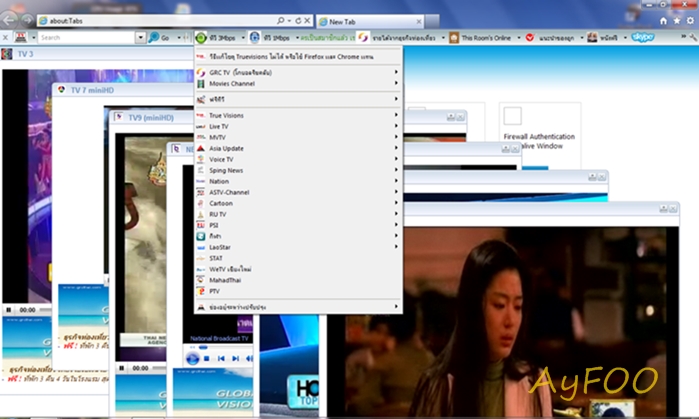
Task: Choose Live TV from the menu
Action: click(x=299, y=126)
